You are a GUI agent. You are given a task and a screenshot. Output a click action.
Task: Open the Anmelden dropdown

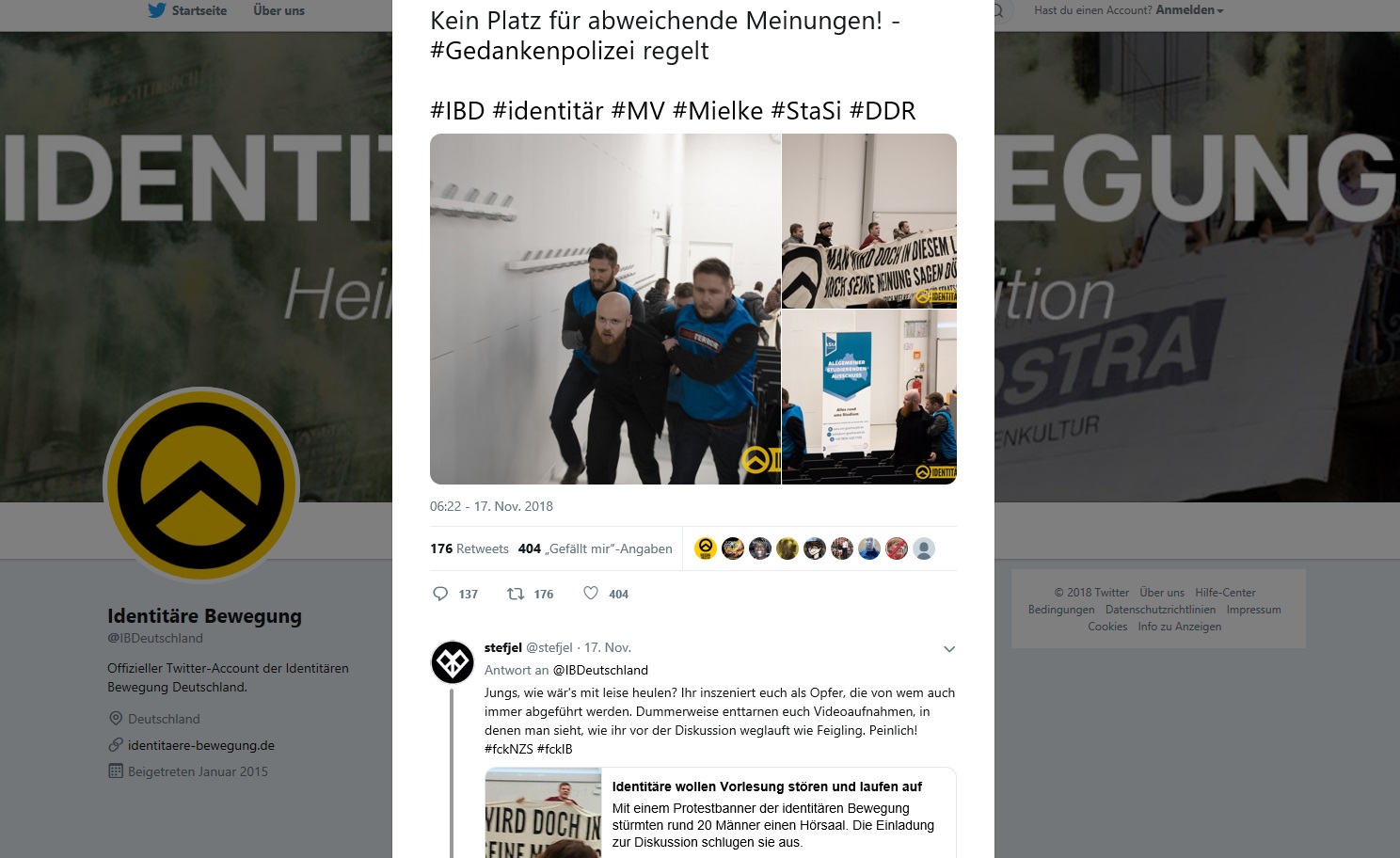pyautogui.click(x=1189, y=10)
